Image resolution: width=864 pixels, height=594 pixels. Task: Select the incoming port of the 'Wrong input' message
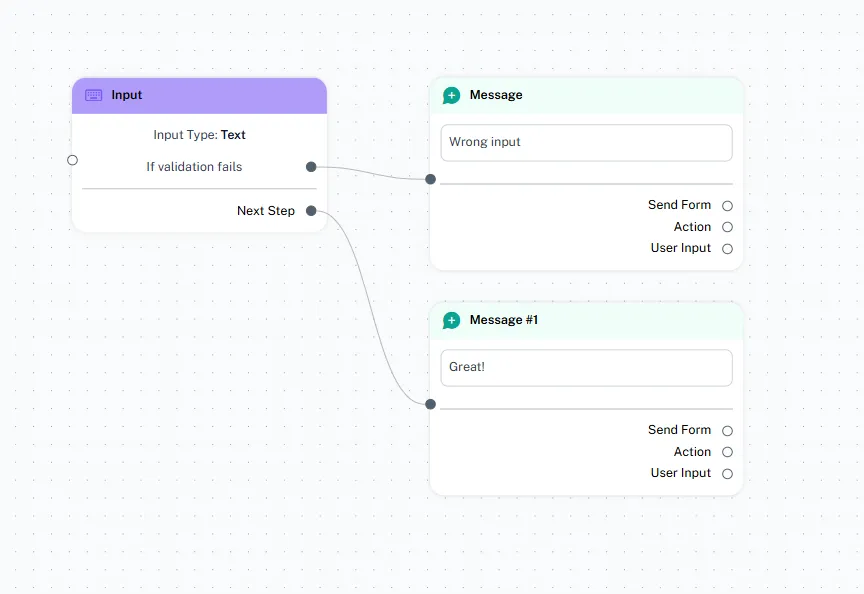430,180
